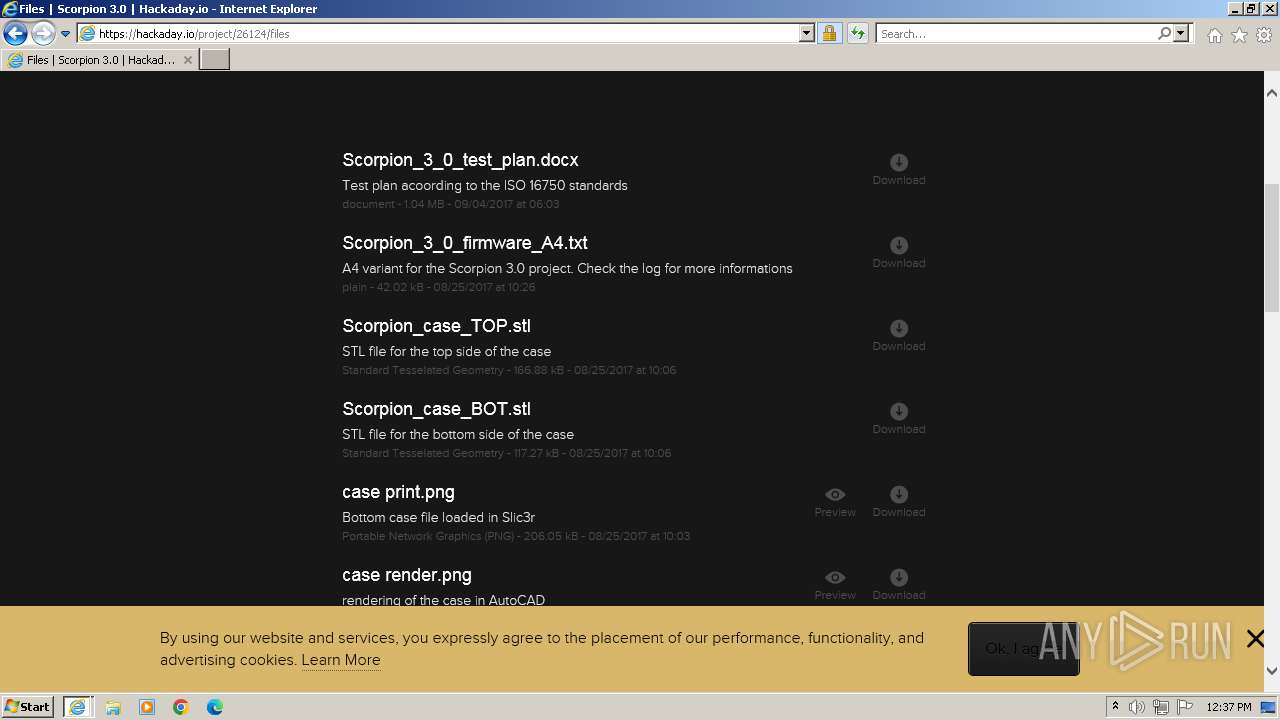Click 'STL file for the top side' description

(446, 351)
